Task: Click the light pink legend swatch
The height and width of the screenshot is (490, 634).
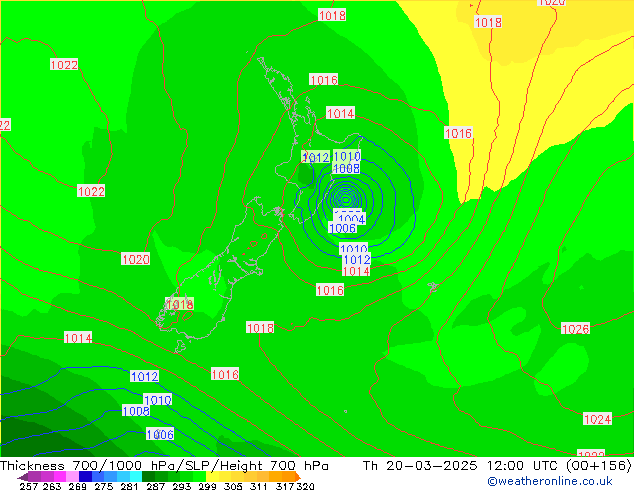Action: (72, 476)
